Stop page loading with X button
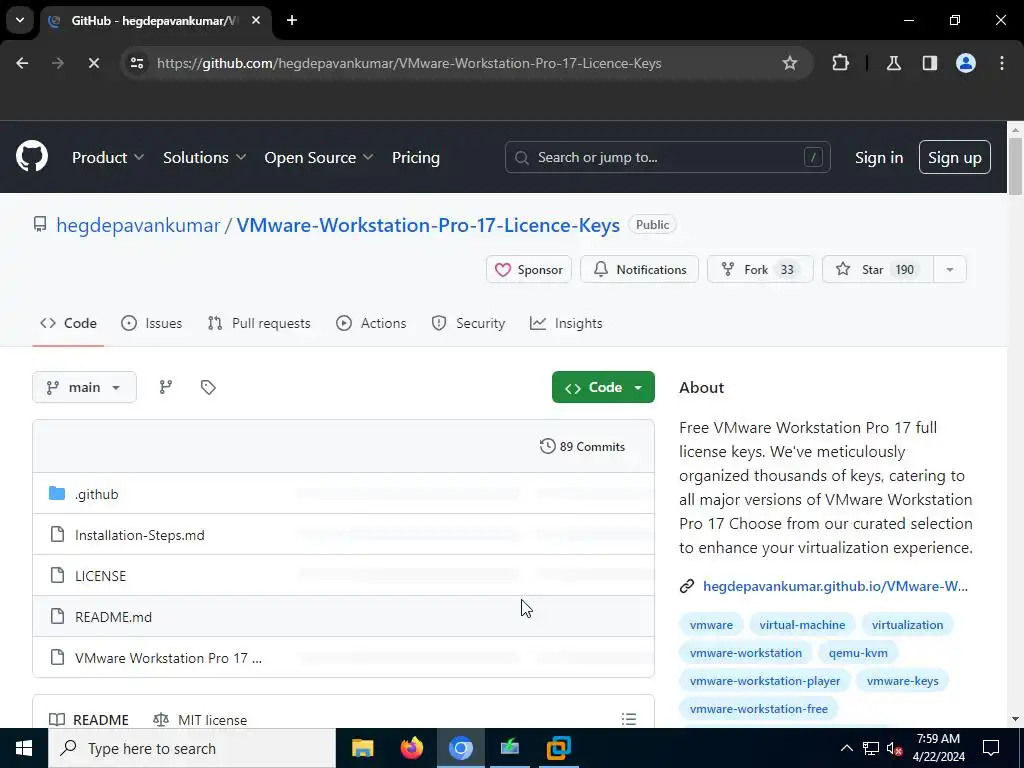Screen dimensions: 1024x768 pos(93,63)
